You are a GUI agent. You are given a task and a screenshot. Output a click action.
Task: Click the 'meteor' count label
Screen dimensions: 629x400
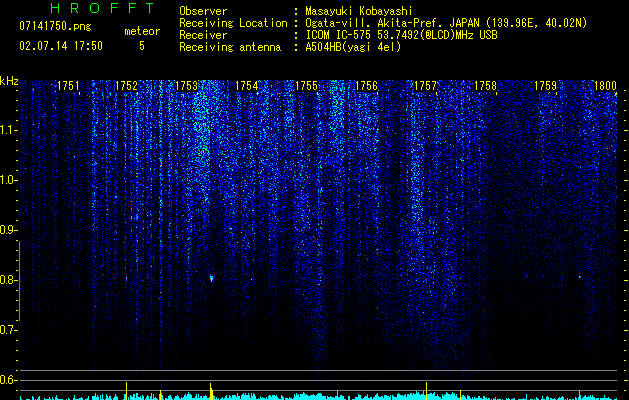(x=142, y=31)
